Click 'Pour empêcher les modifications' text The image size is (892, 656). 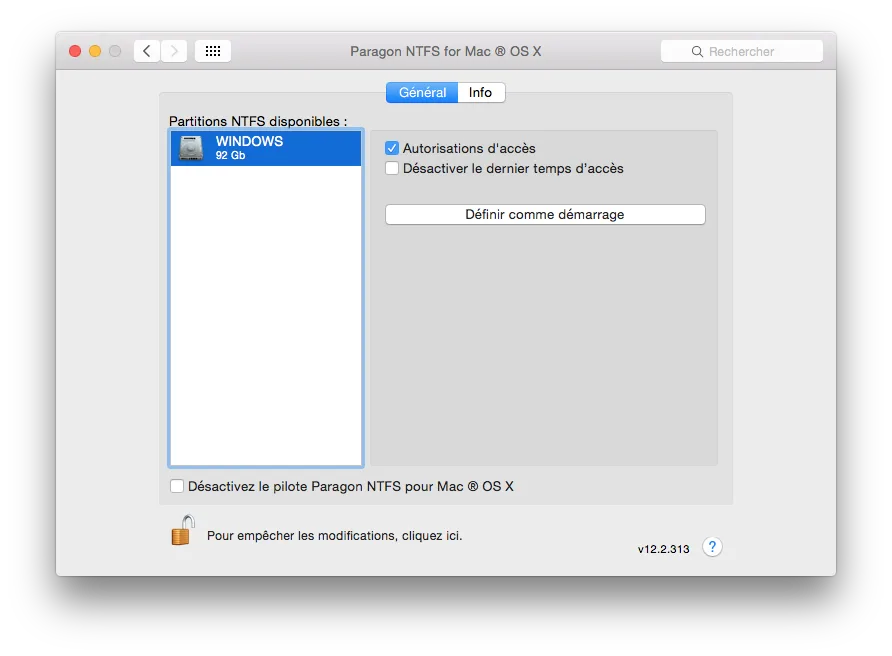(334, 535)
